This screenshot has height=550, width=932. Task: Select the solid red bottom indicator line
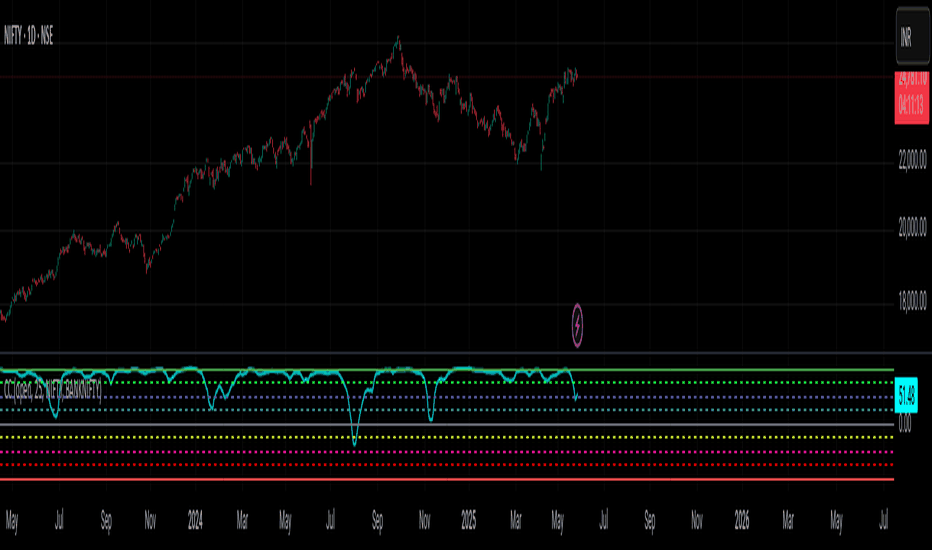point(447,479)
